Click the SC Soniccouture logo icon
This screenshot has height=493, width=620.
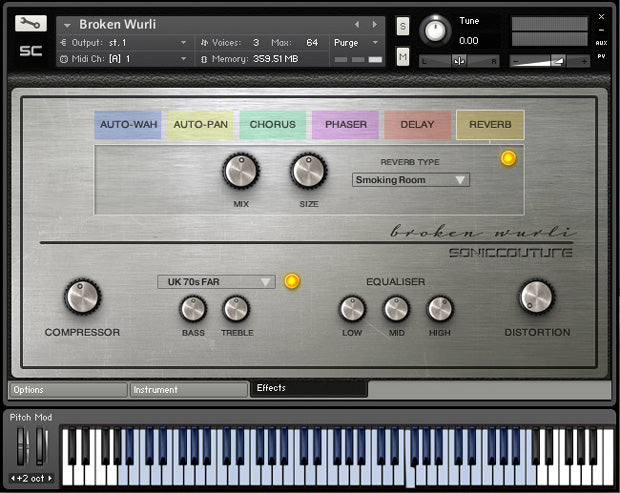31,51
